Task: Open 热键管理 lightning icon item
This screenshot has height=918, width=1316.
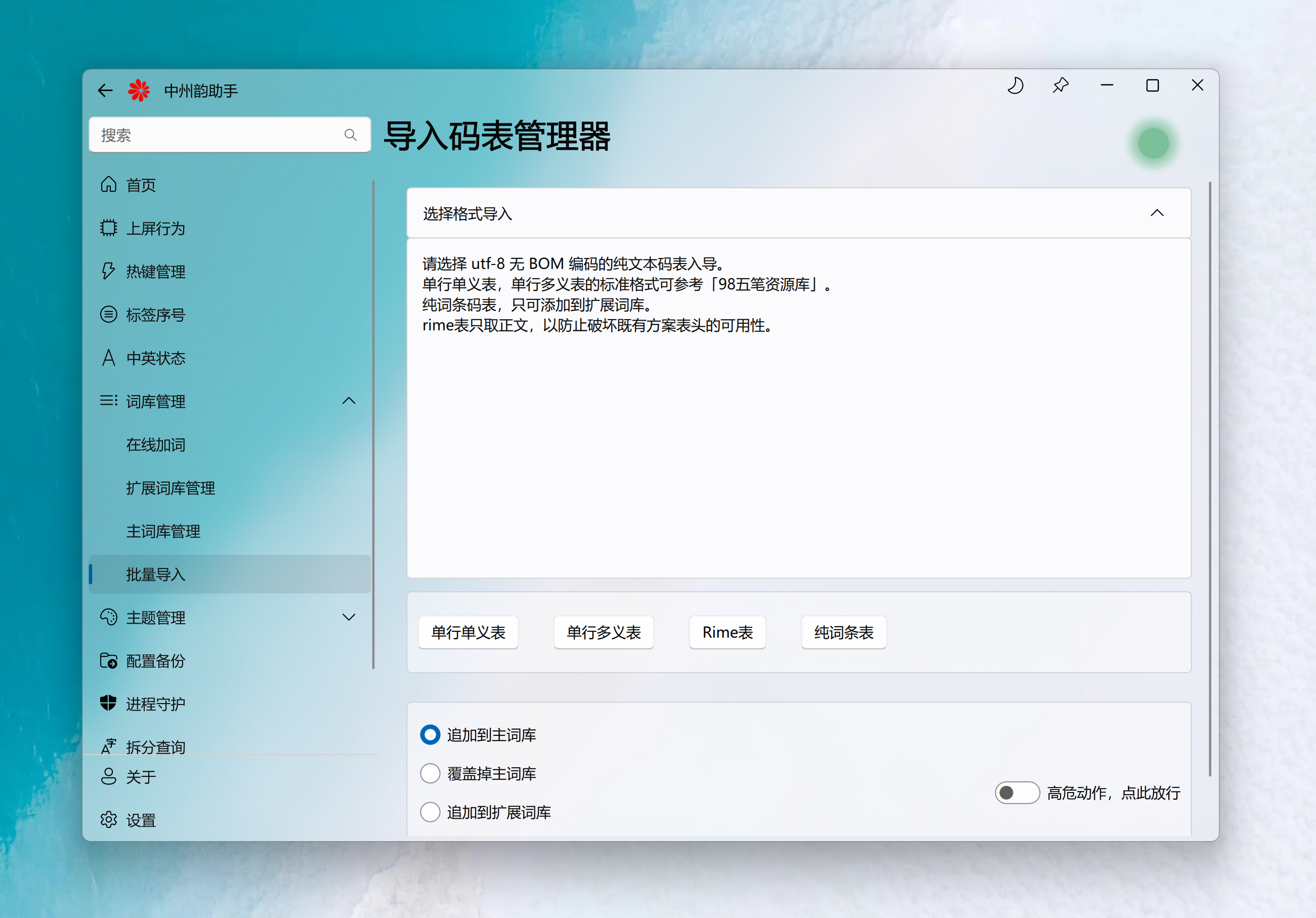Action: pos(109,271)
